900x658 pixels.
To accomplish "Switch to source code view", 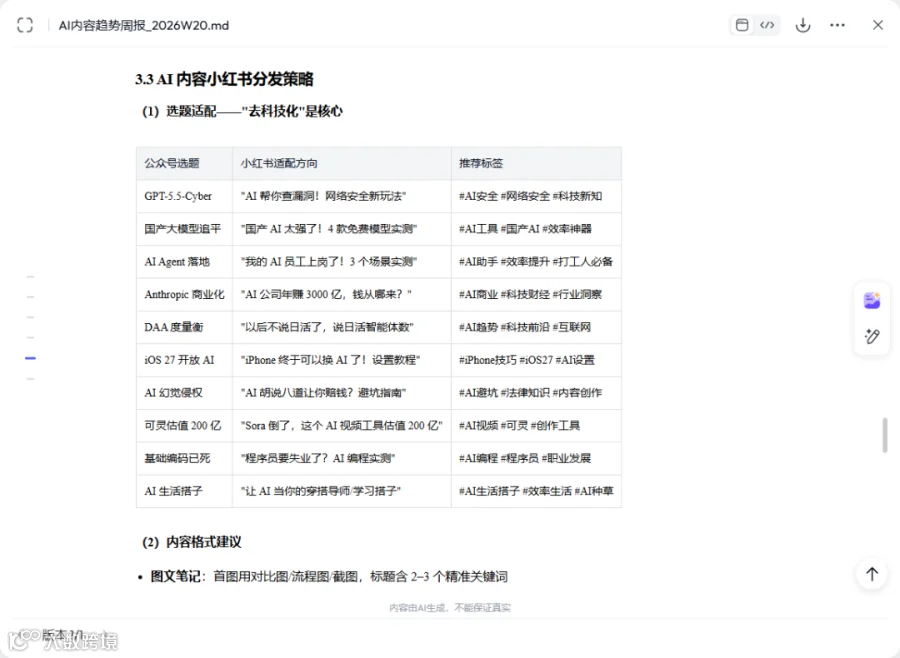I will pyautogui.click(x=767, y=25).
